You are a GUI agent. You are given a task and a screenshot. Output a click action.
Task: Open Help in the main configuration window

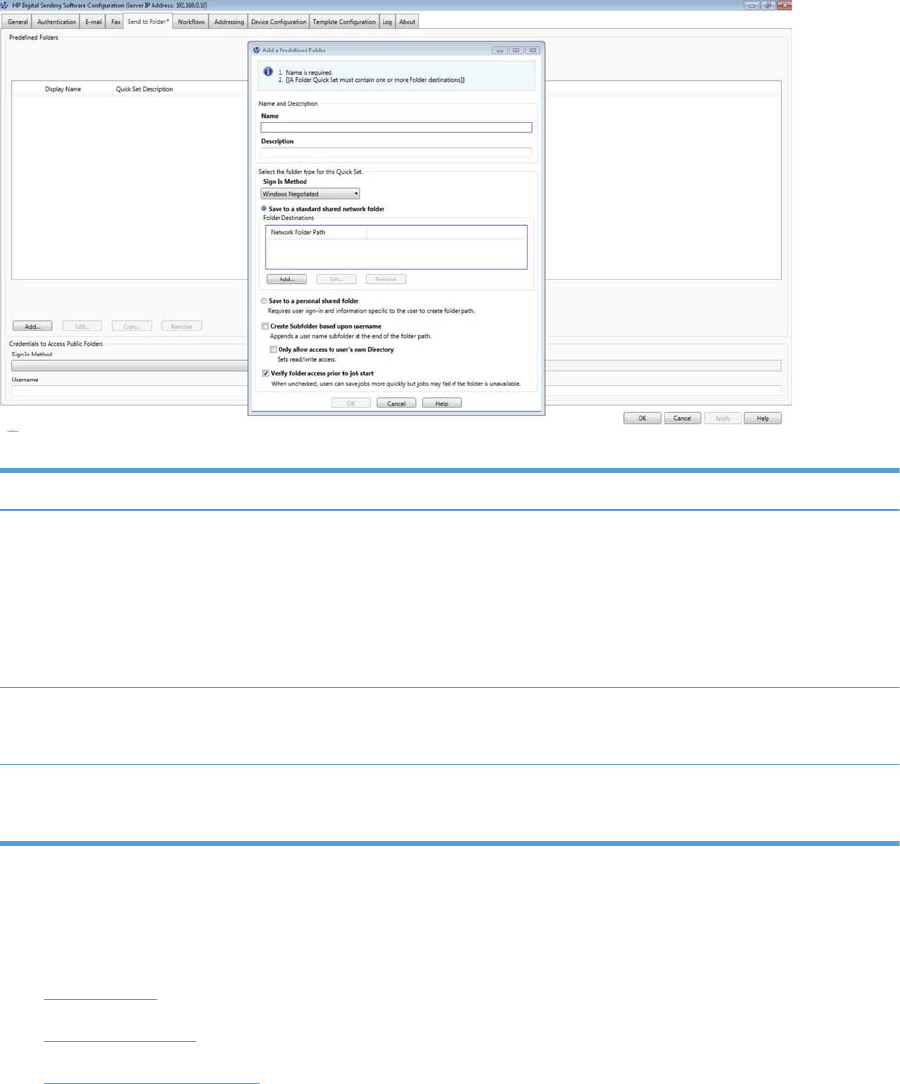click(x=762, y=418)
